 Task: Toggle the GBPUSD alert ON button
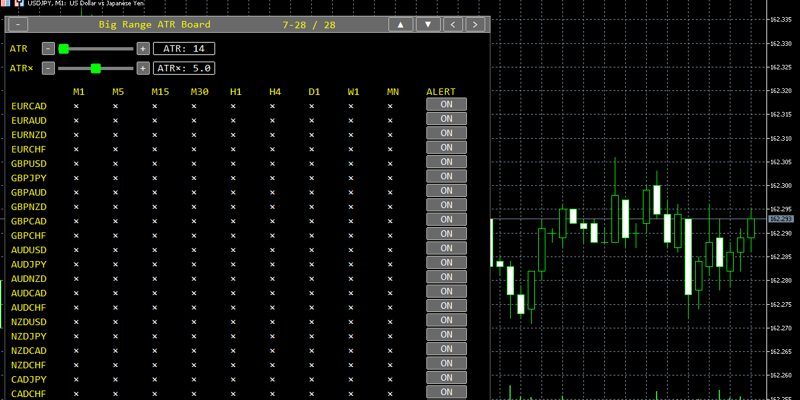(446, 162)
